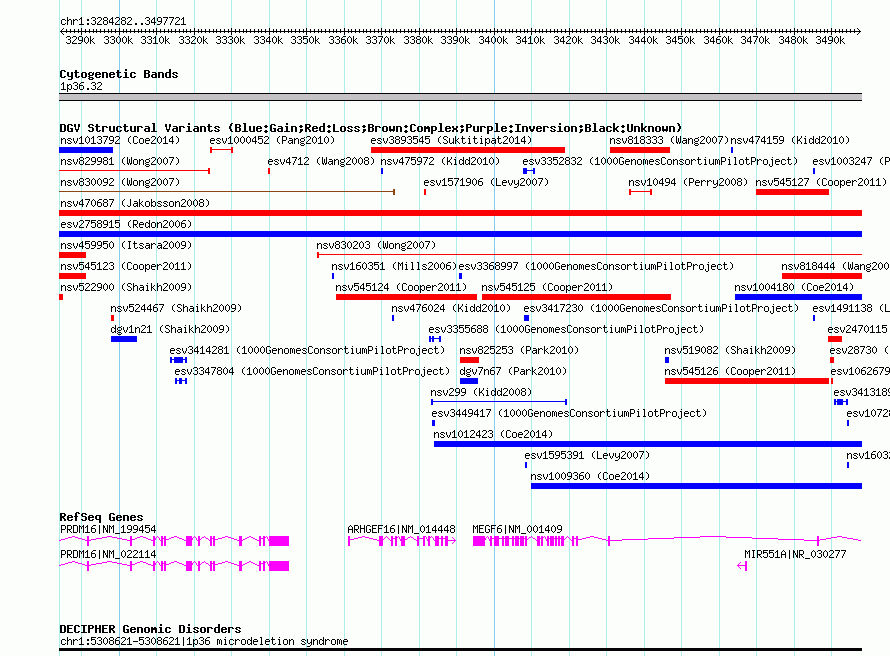This screenshot has height=656, width=890.
Task: Select esv3368997 variant label
Action: tap(596, 266)
